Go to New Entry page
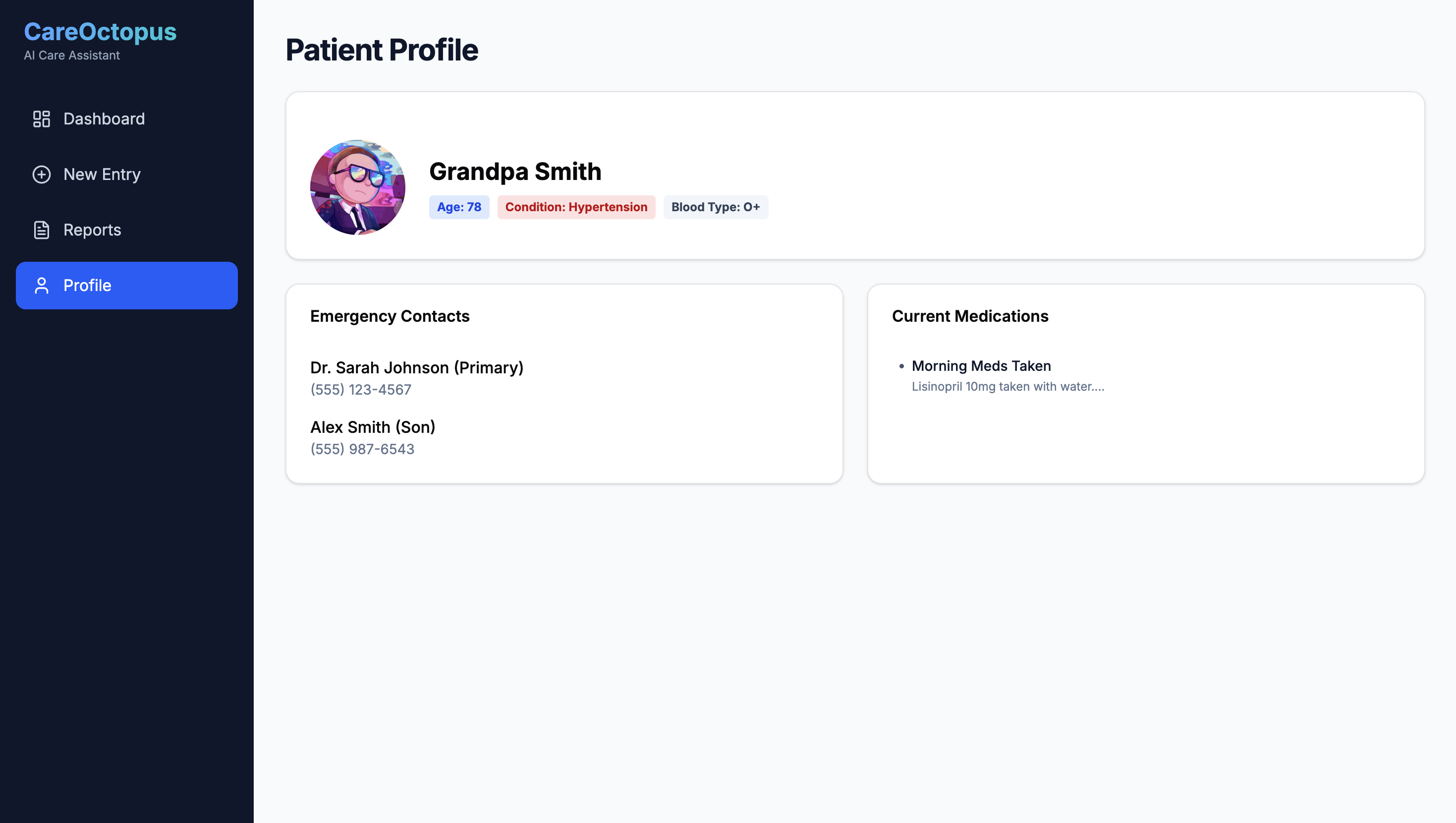 tap(102, 174)
